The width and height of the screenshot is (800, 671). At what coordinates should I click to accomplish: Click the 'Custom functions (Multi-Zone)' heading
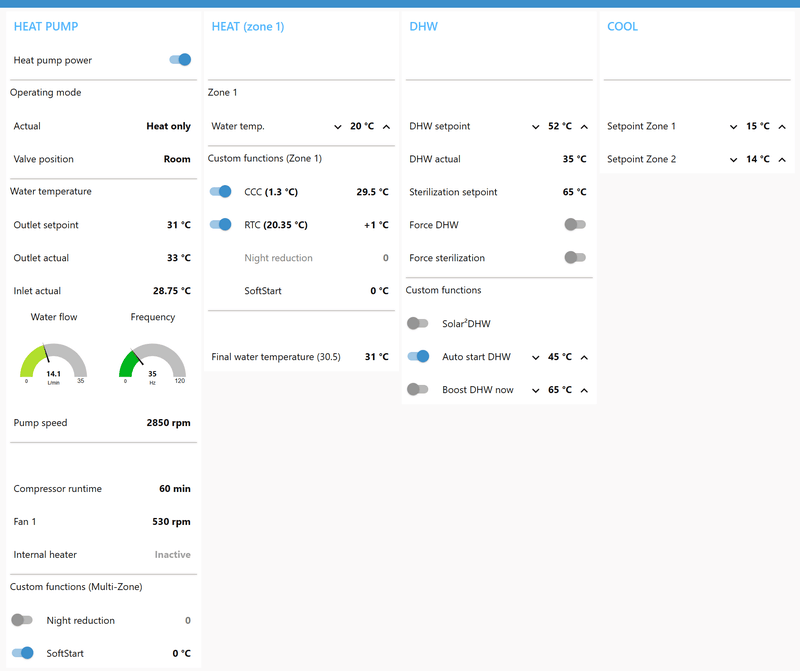pyautogui.click(x=76, y=587)
